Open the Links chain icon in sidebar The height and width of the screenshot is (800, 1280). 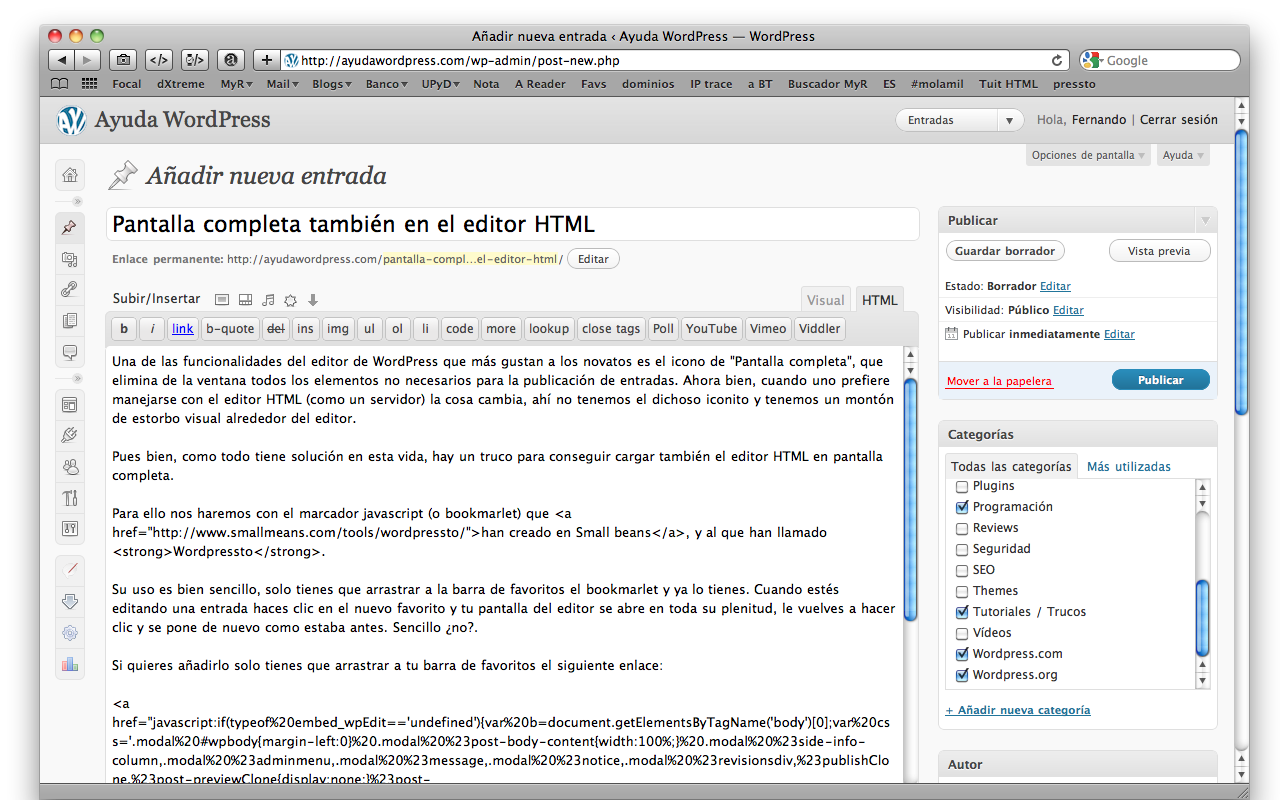69,290
